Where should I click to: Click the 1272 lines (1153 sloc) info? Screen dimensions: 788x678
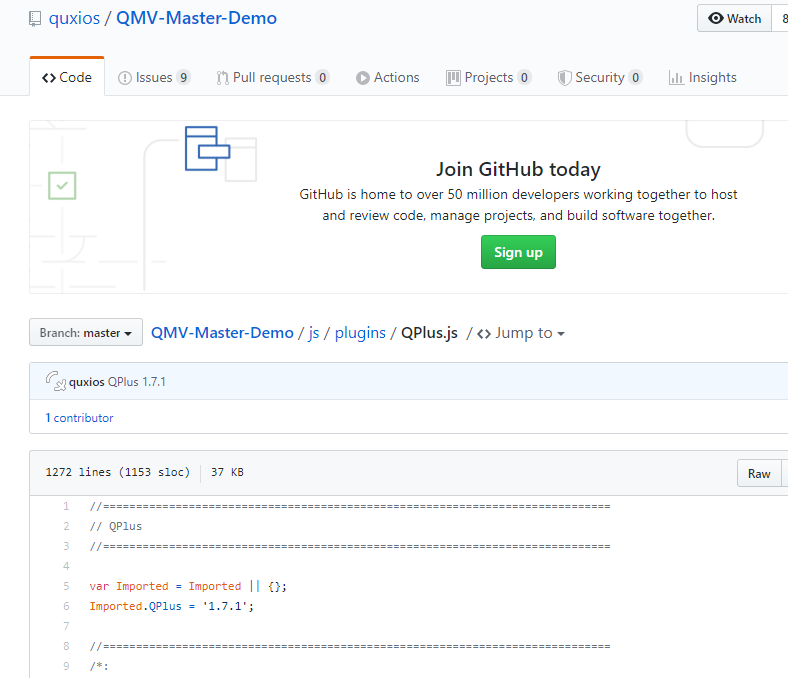118,472
